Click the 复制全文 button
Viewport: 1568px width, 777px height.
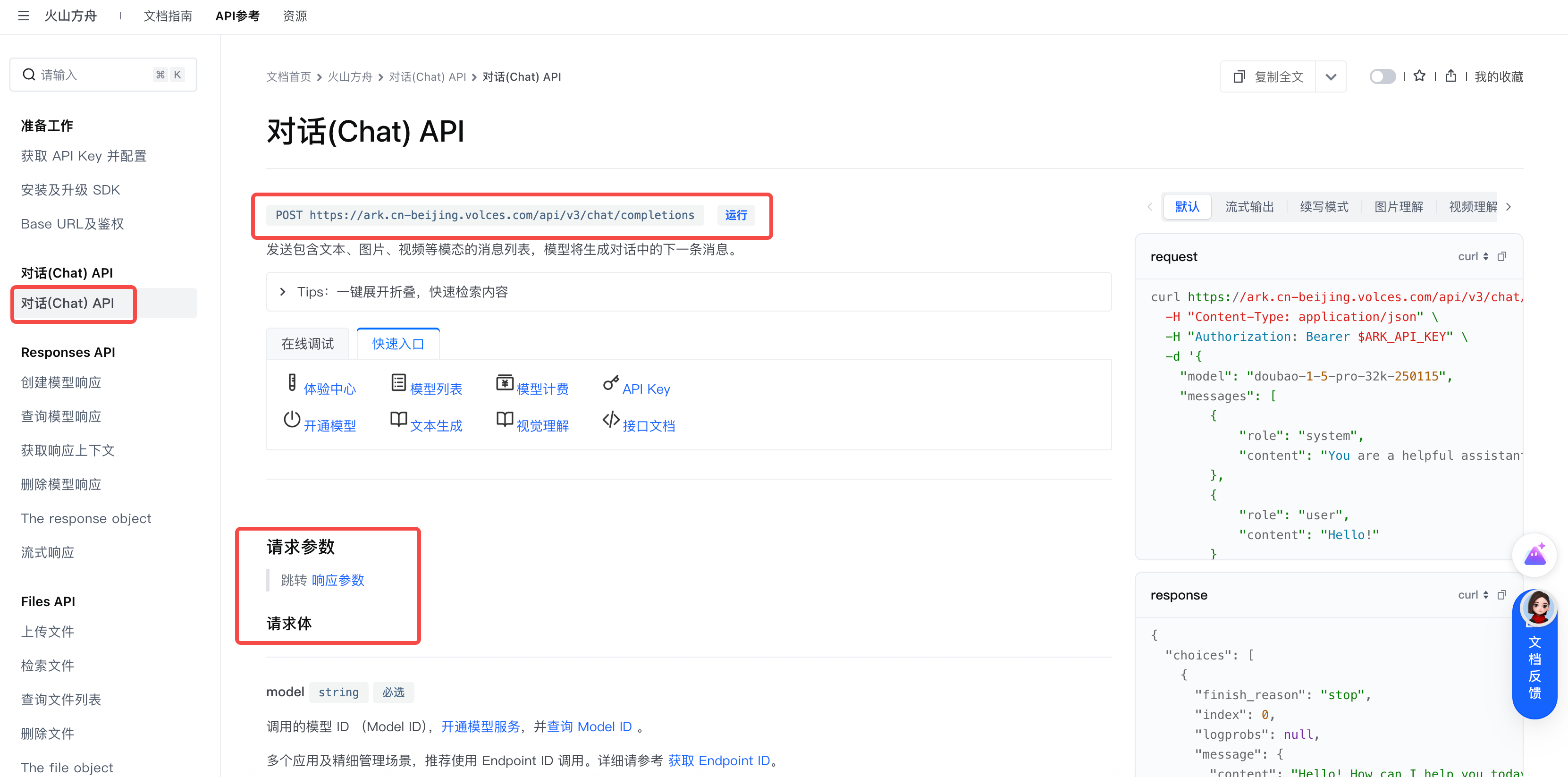[1268, 77]
